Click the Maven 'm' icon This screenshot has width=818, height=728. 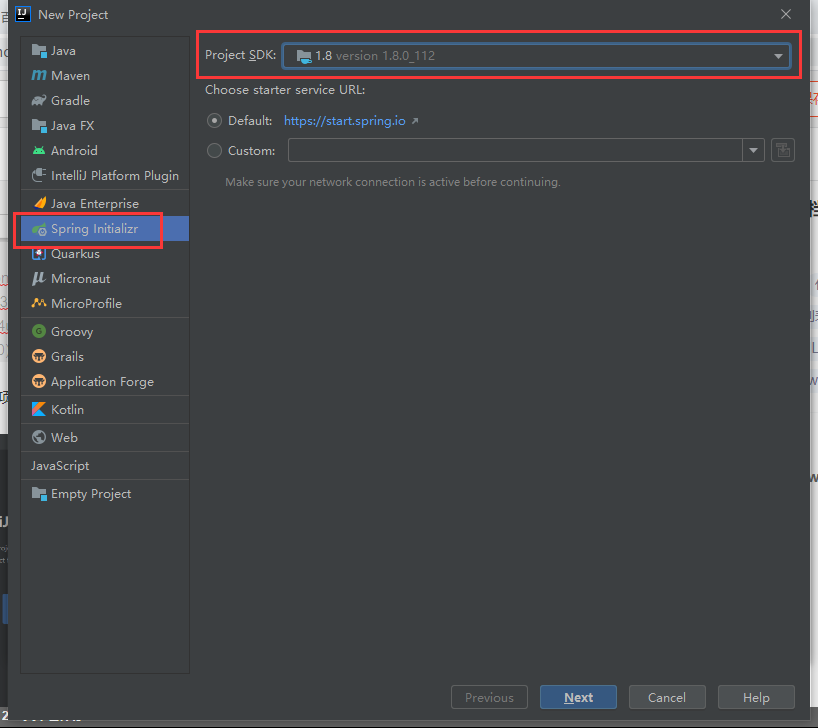click(39, 76)
